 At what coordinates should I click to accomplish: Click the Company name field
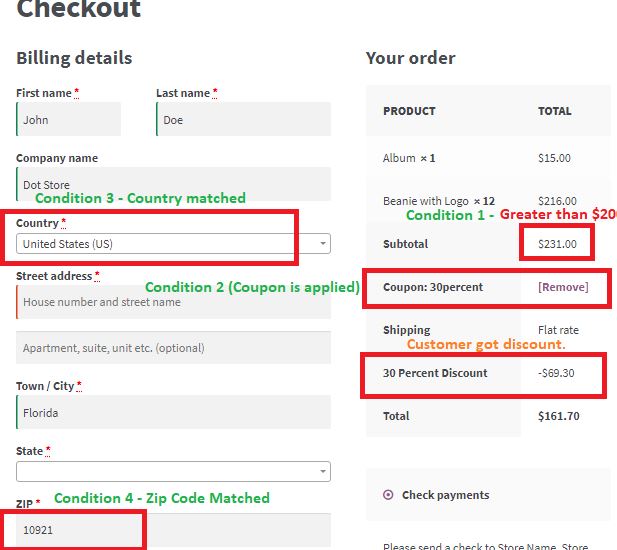click(172, 184)
